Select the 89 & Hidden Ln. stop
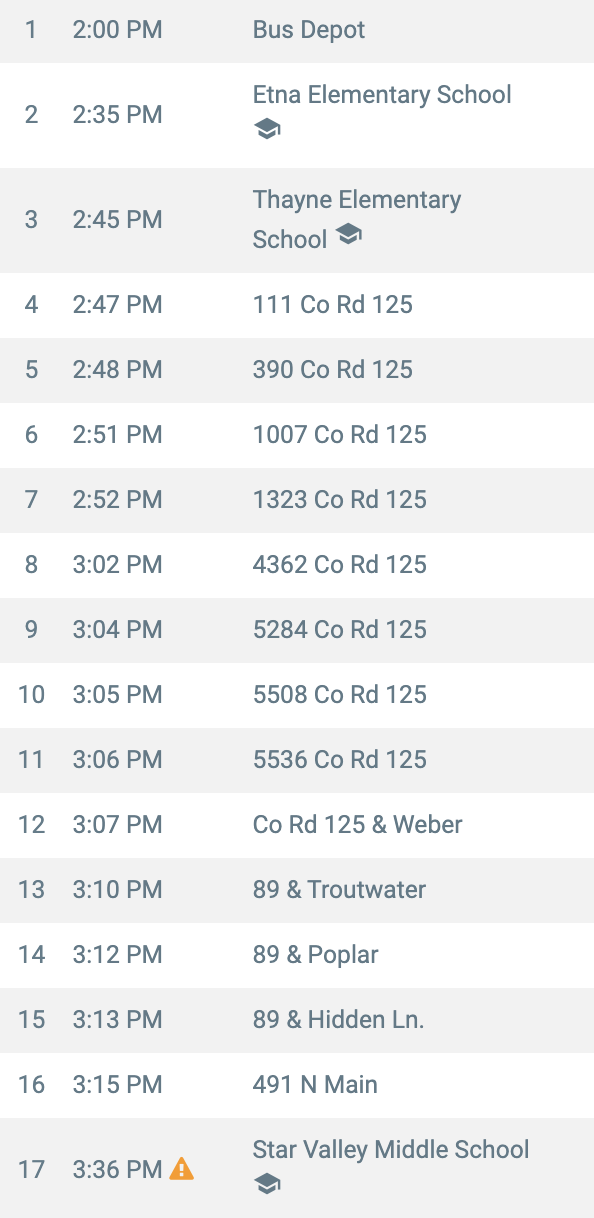 (x=297, y=1019)
